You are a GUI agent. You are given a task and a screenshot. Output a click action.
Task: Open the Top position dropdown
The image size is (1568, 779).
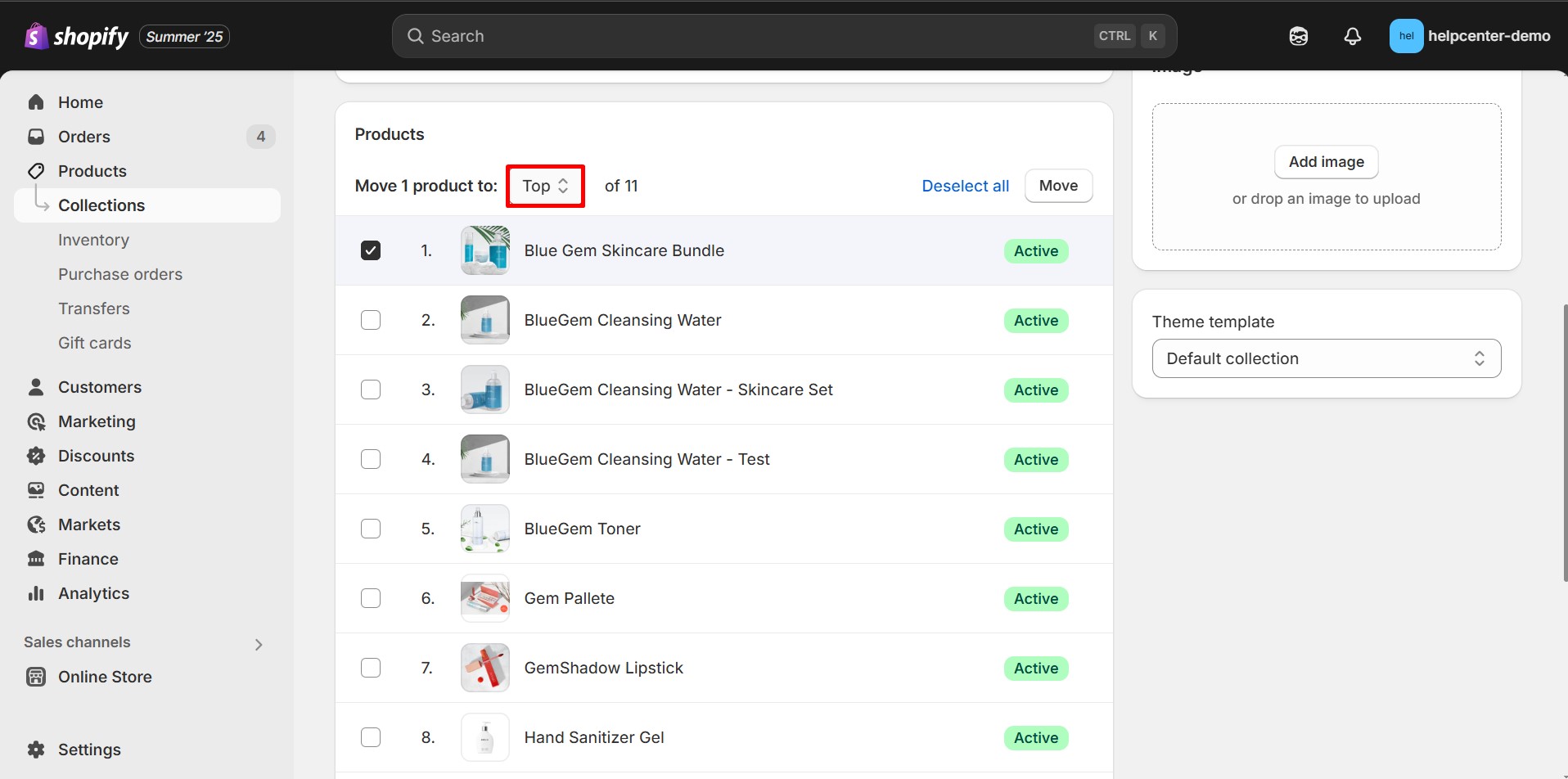545,186
